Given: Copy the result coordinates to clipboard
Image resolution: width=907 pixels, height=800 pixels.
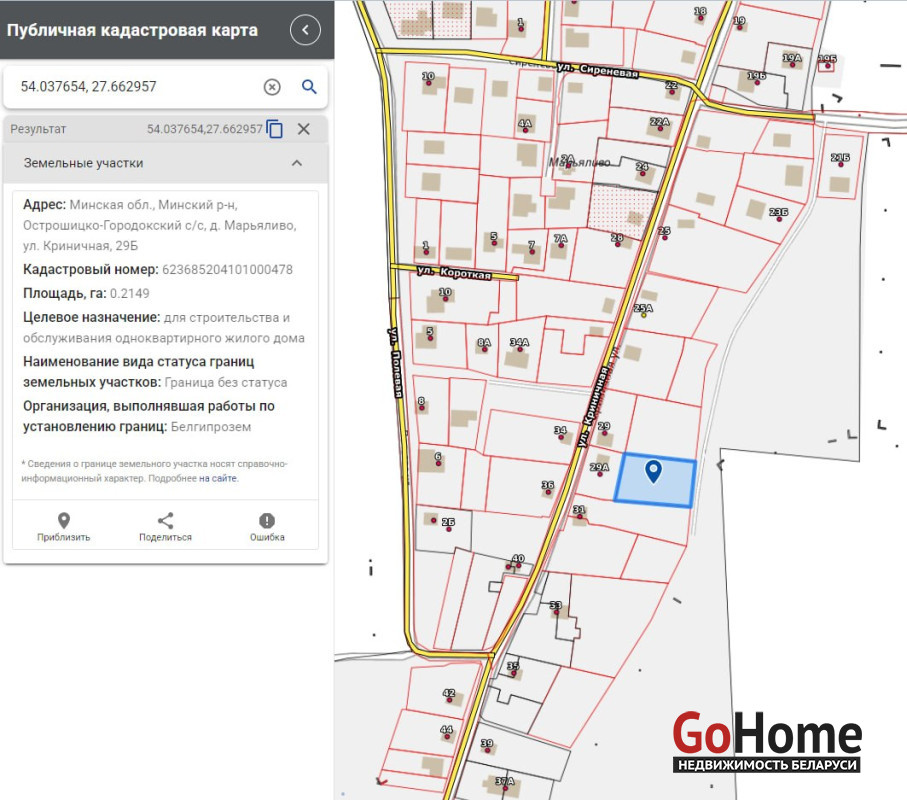Looking at the screenshot, I should point(275,129).
